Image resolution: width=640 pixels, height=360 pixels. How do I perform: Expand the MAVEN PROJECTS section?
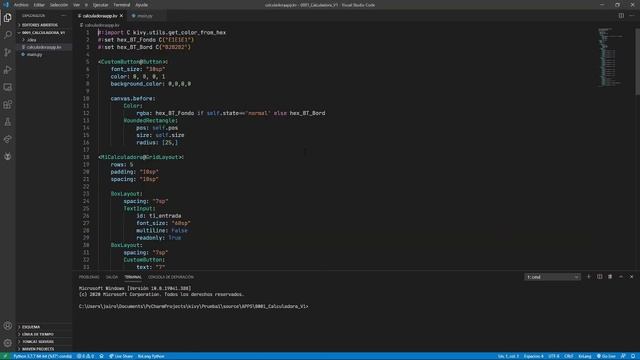[x=38, y=349]
